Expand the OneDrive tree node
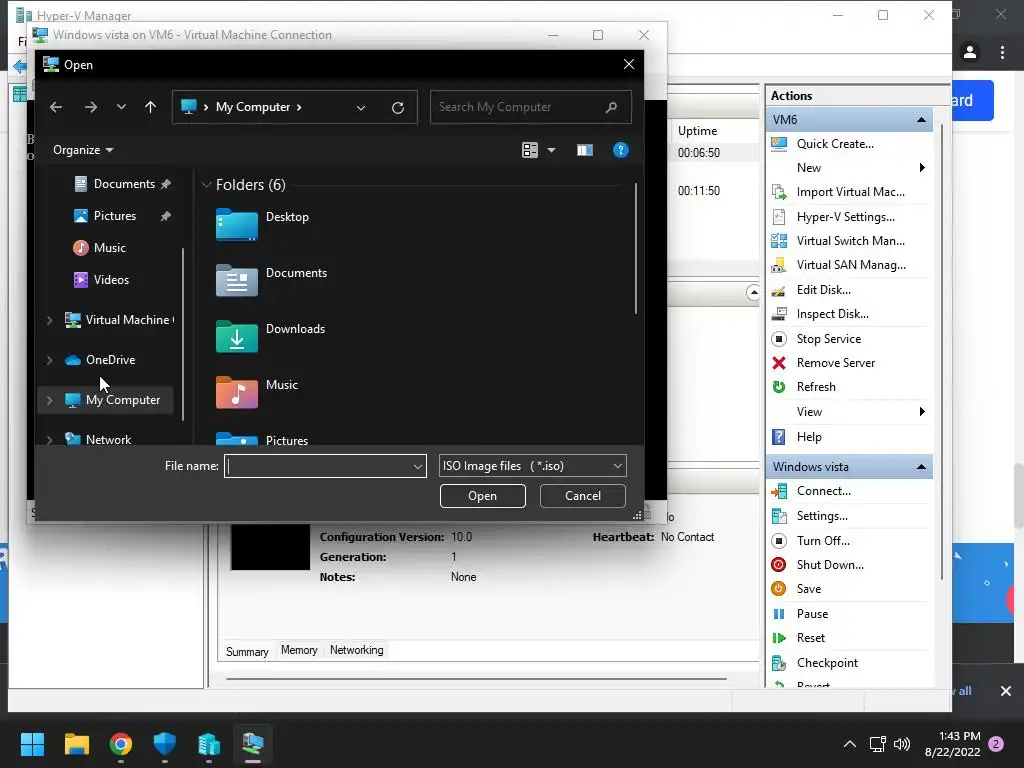Image resolution: width=1024 pixels, height=768 pixels. pos(50,360)
